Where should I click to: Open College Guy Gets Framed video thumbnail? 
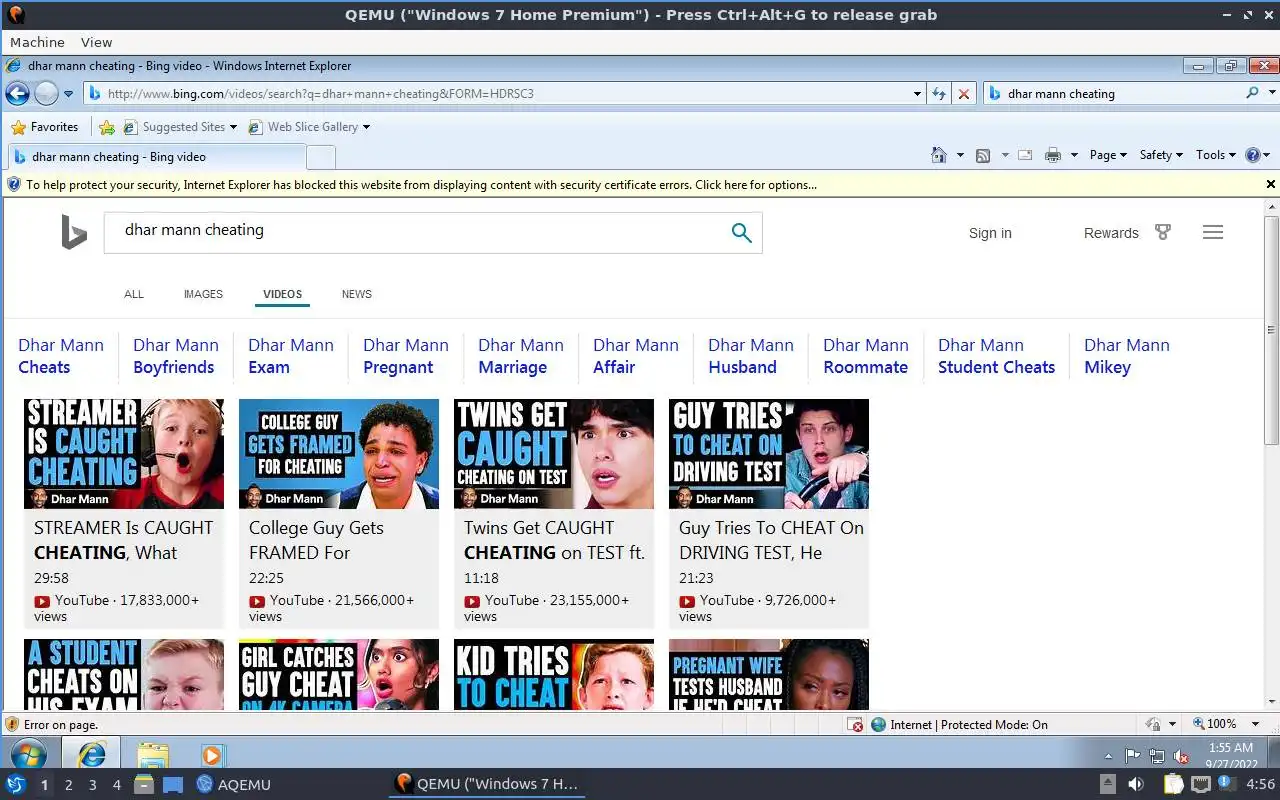339,454
